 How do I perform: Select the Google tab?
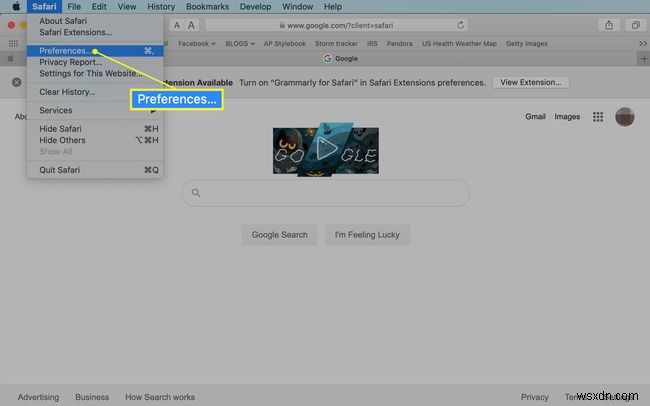point(340,58)
